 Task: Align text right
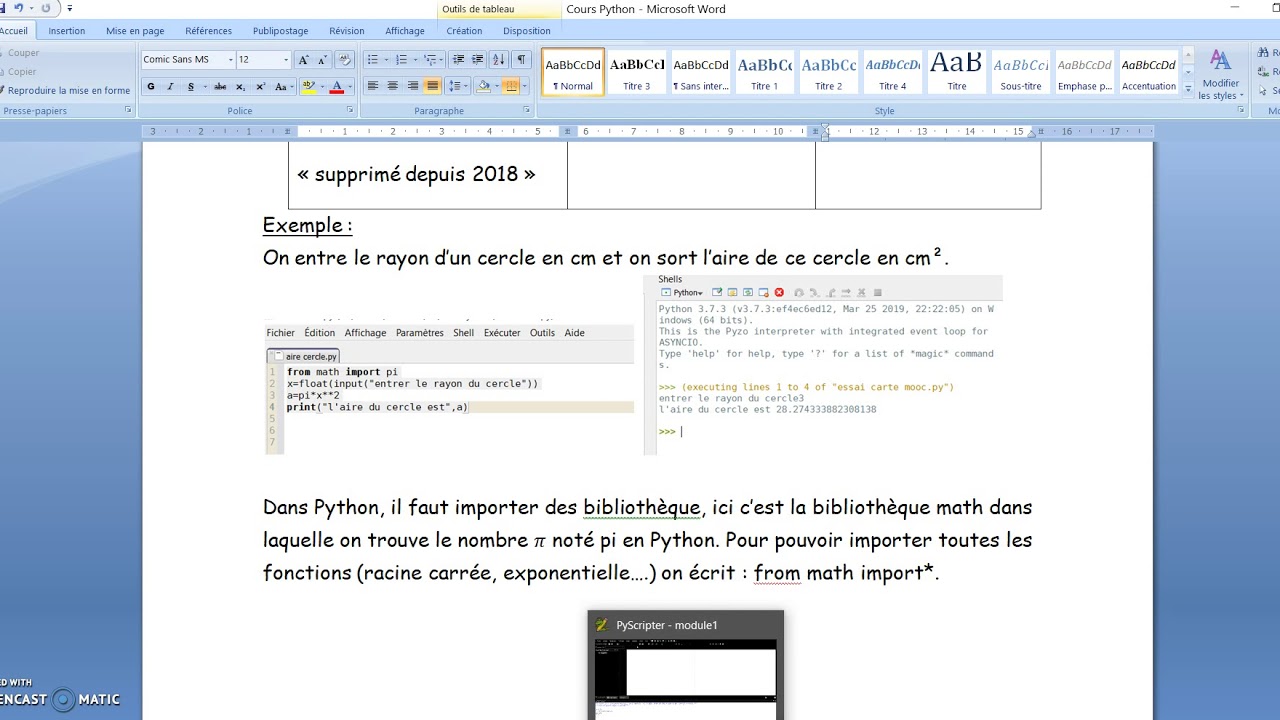412,86
